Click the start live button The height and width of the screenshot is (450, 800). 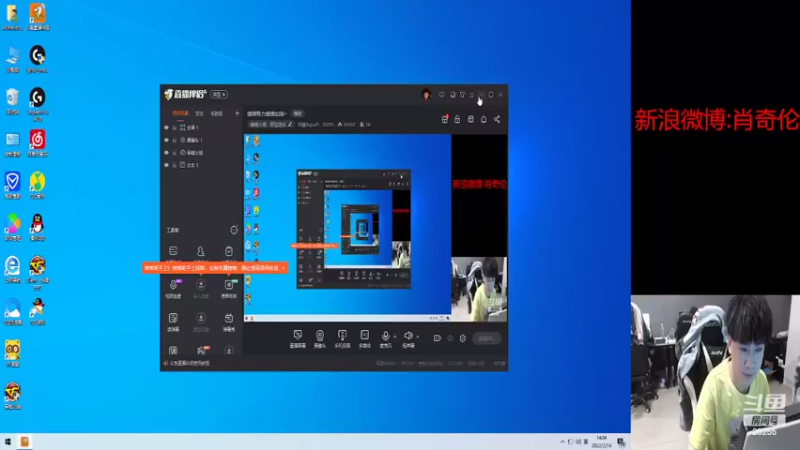[x=487, y=338]
